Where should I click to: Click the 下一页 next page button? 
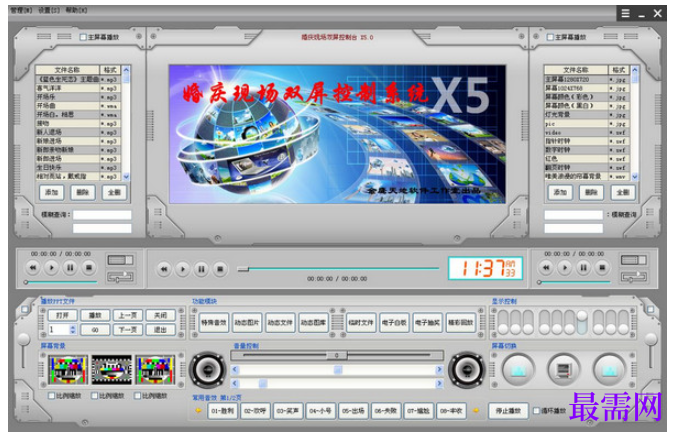coord(128,330)
